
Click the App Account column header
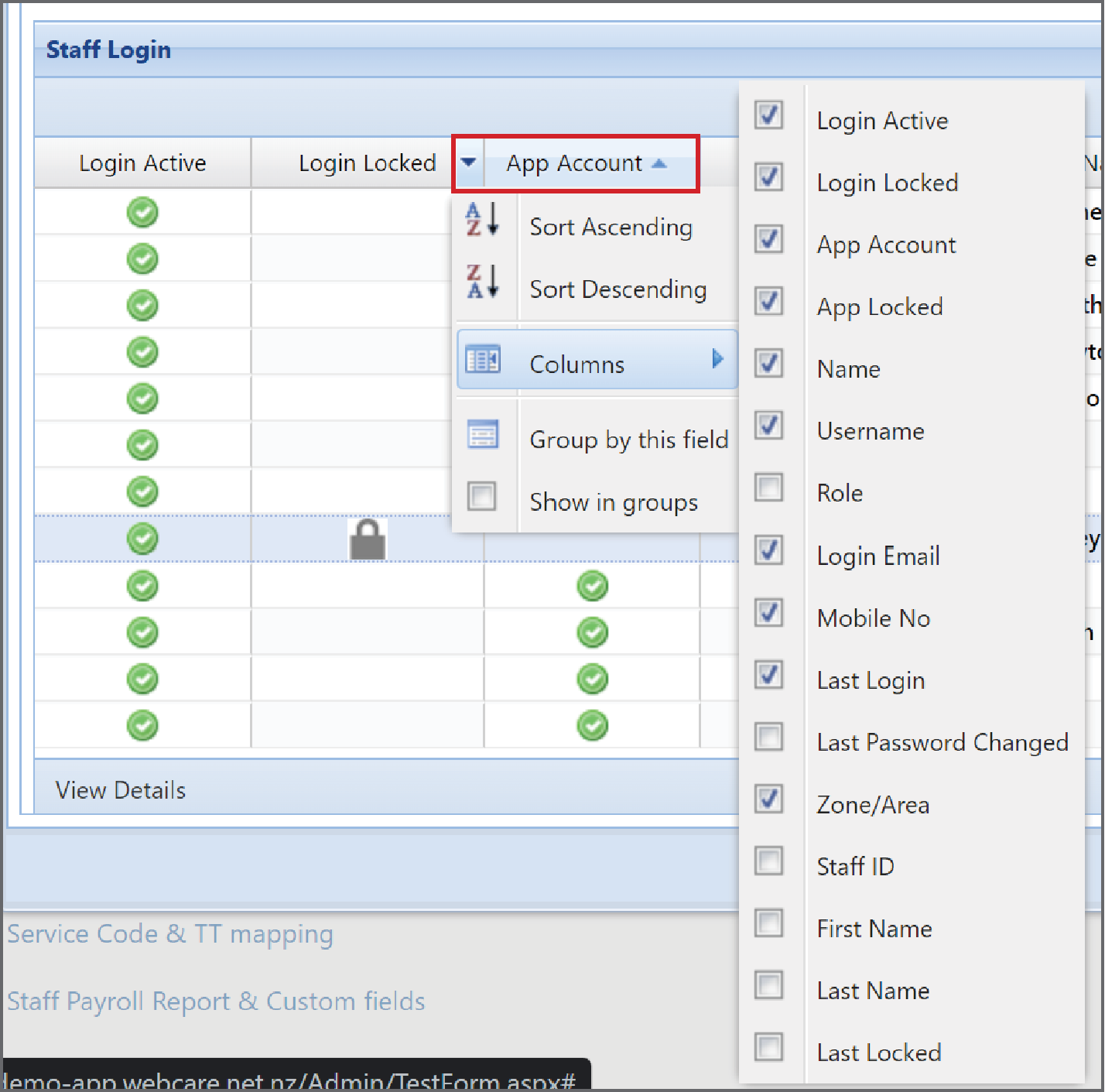click(574, 163)
